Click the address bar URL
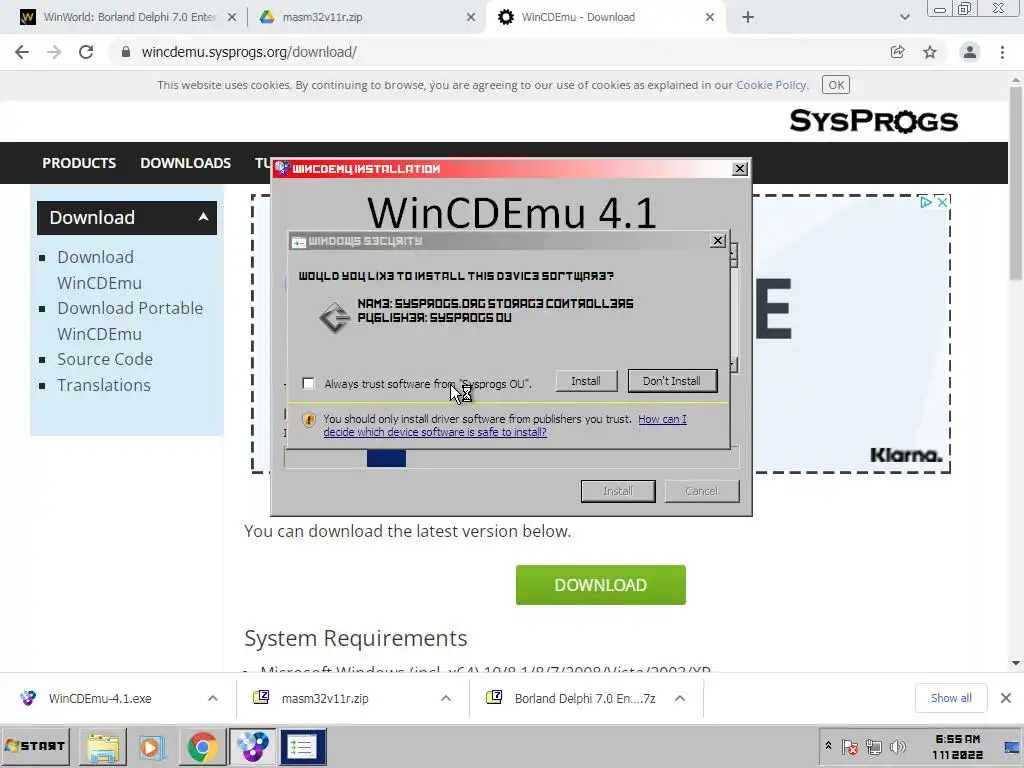1024x768 pixels. tap(249, 52)
